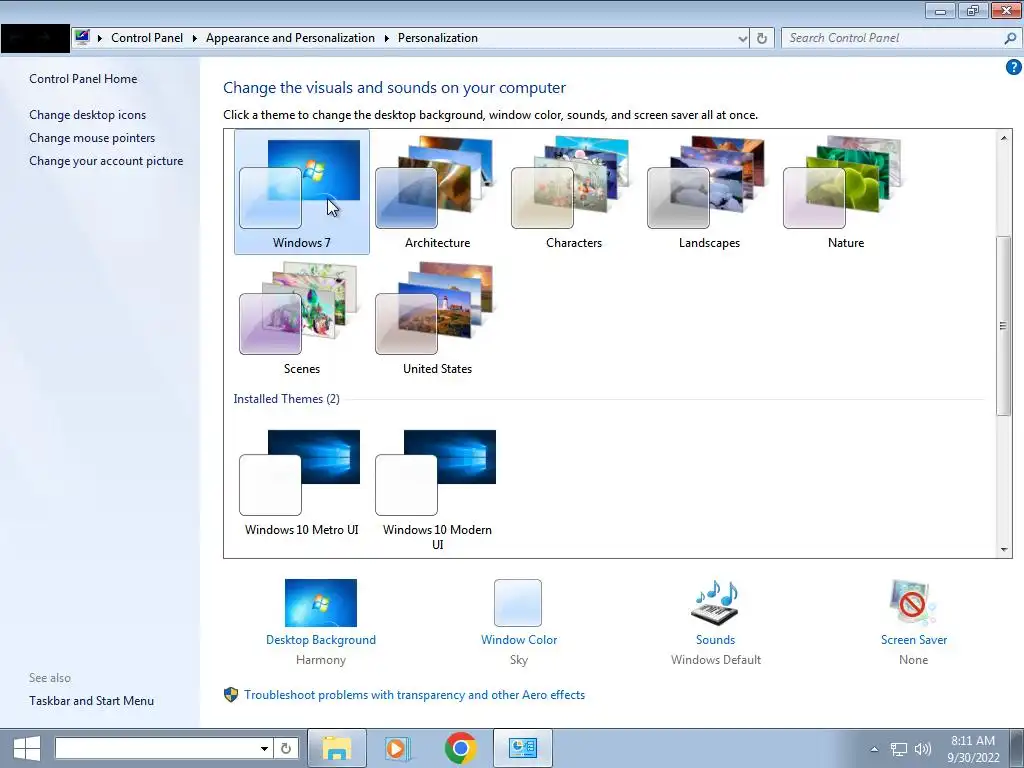This screenshot has width=1024, height=768.
Task: Open Taskbar and Start Menu link
Action: pos(91,701)
